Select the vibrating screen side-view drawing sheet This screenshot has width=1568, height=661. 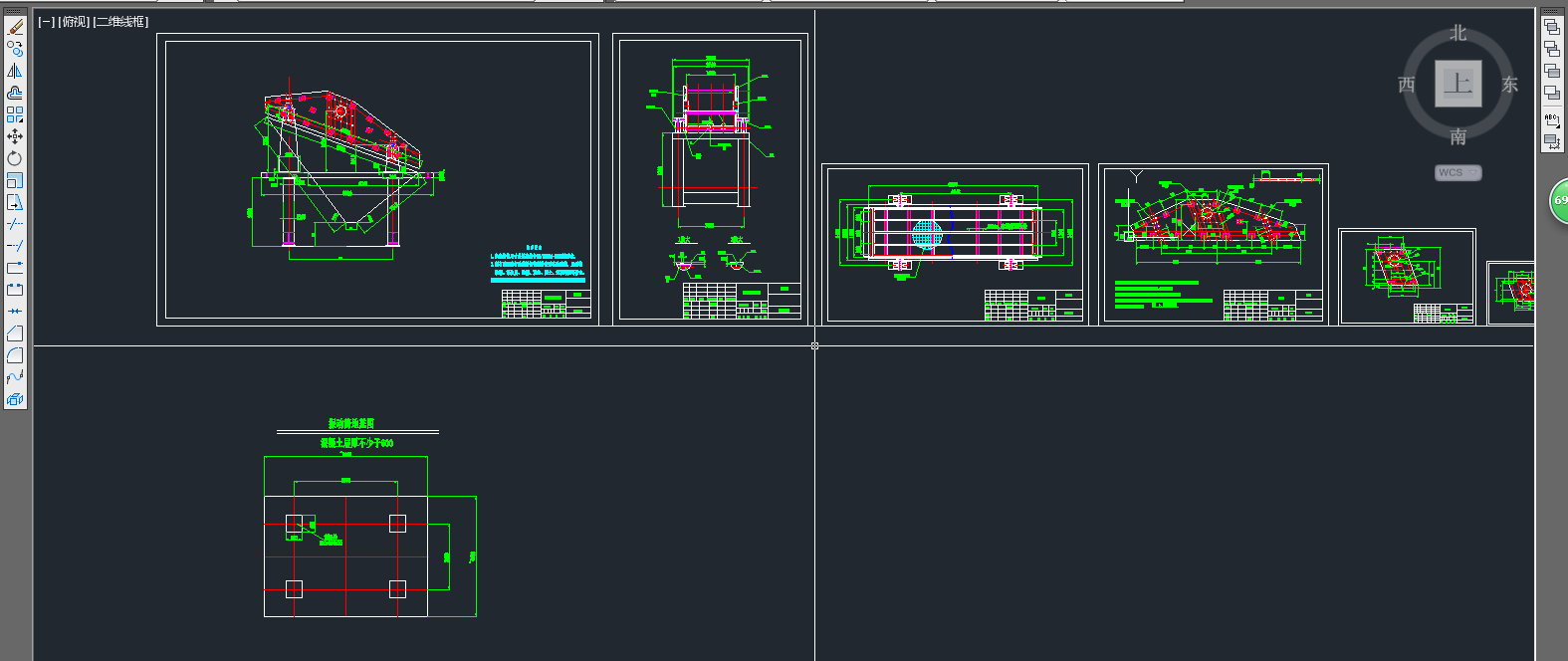point(378,179)
